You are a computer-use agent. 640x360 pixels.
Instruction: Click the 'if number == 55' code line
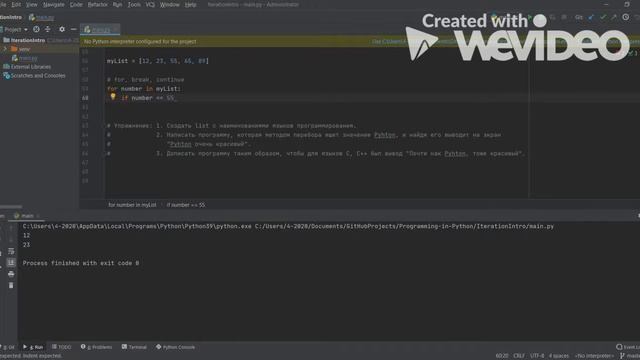148,98
